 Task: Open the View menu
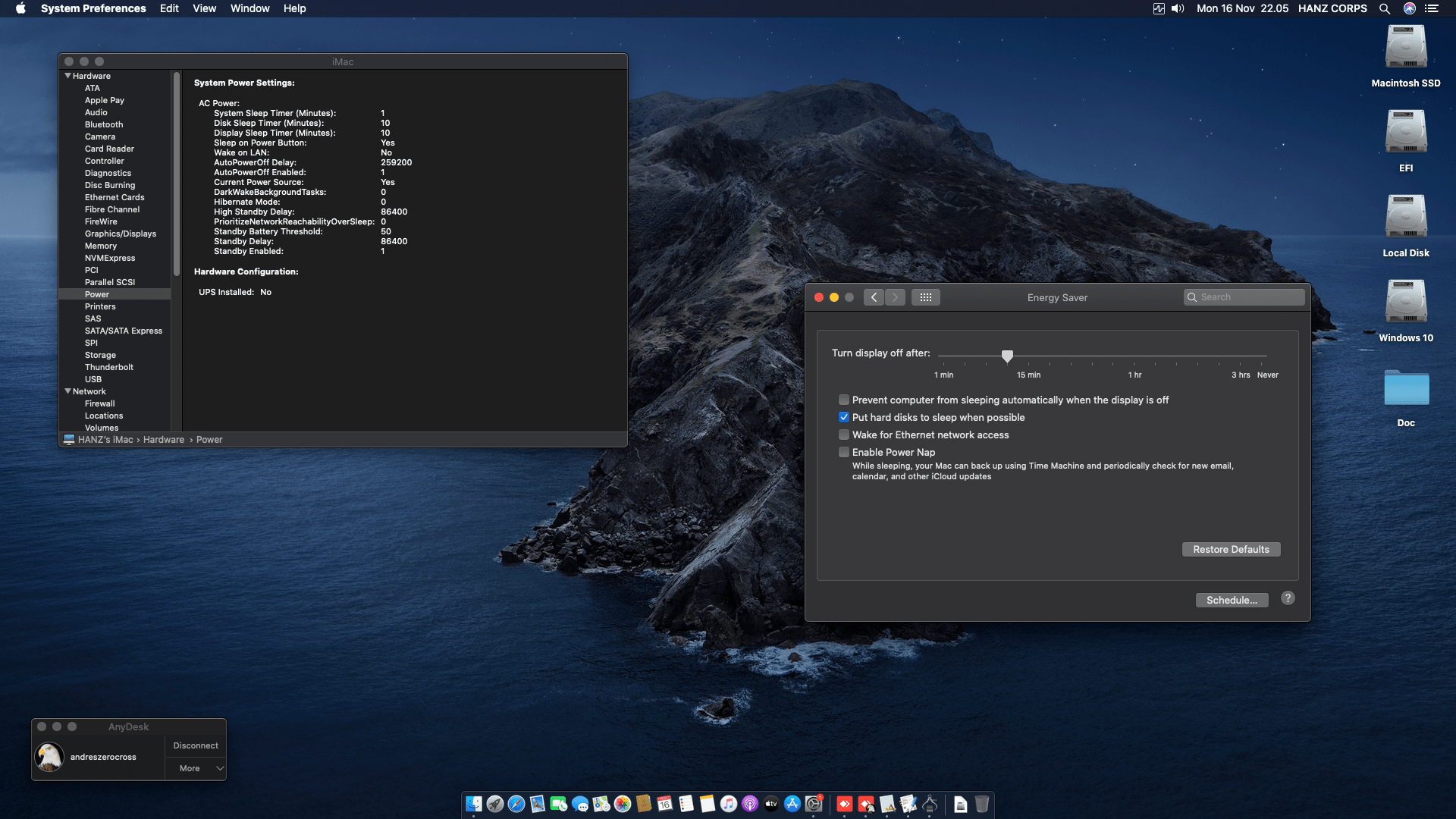(204, 8)
